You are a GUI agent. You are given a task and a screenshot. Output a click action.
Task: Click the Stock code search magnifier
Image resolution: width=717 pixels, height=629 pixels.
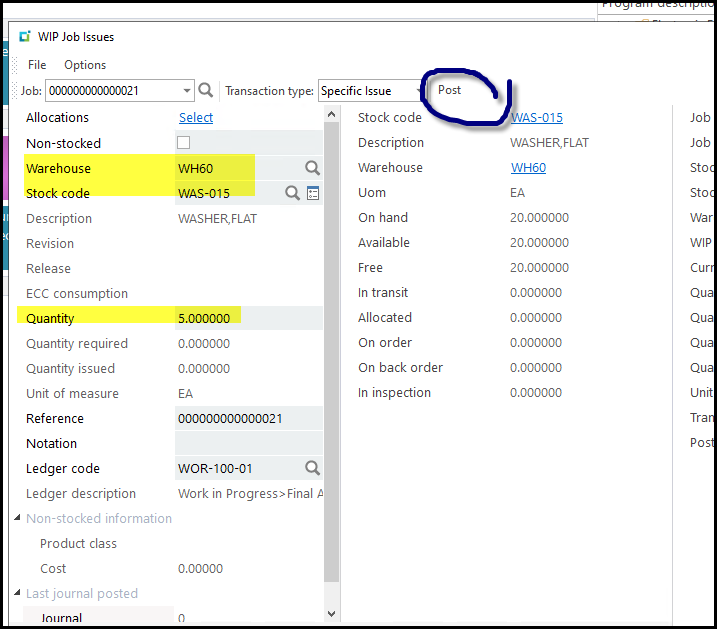[292, 193]
